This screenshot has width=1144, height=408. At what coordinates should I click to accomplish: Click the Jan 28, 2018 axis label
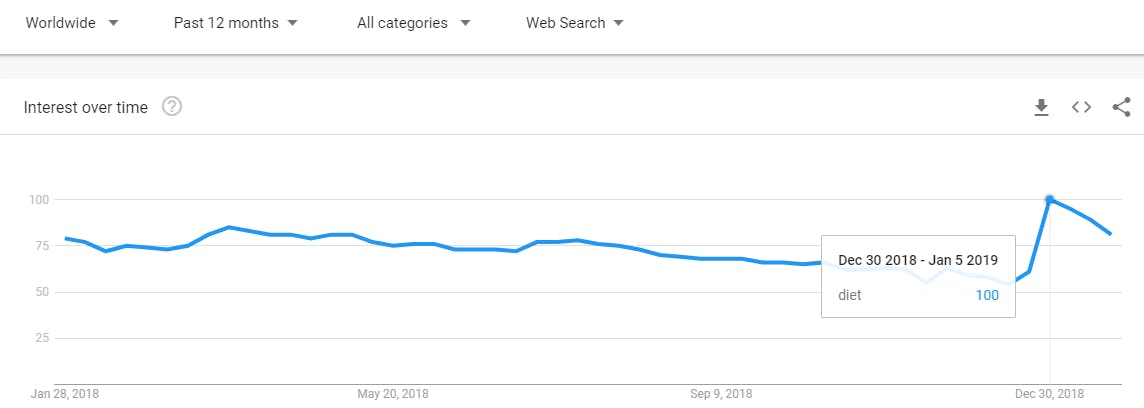tap(65, 394)
